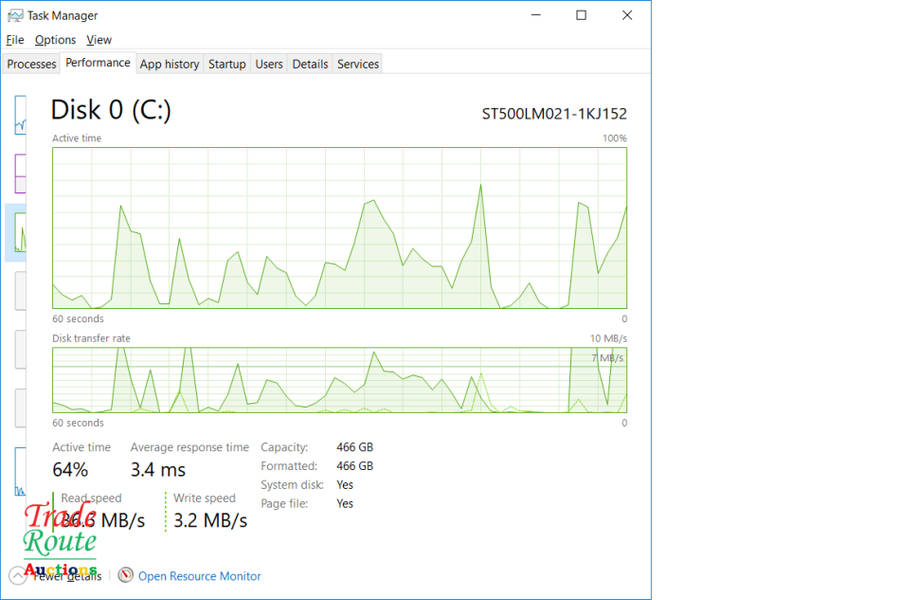
Task: Click the Disk transfer rate graph
Action: (339, 380)
